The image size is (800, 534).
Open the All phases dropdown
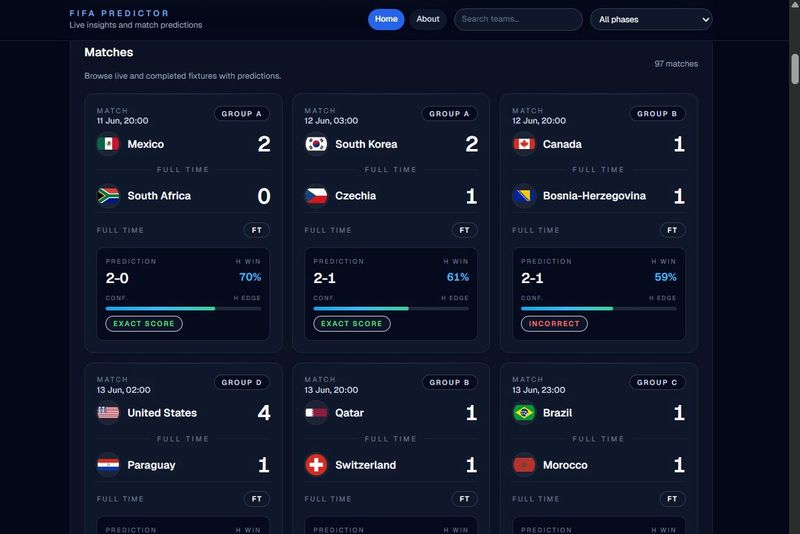point(651,19)
